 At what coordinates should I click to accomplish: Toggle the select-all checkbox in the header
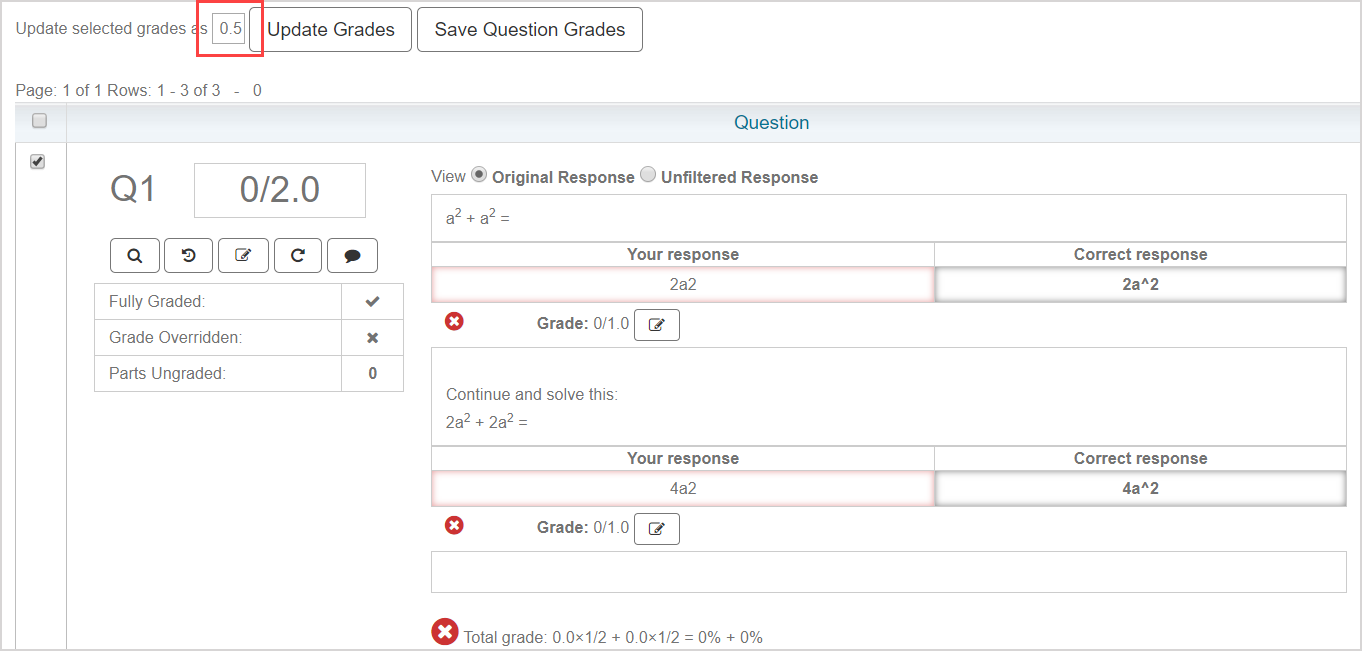click(x=39, y=121)
